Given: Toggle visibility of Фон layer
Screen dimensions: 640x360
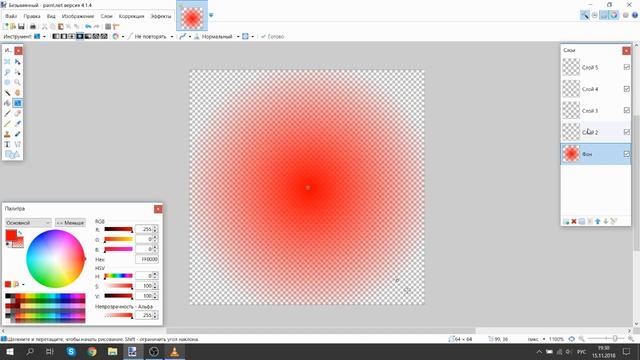Looking at the screenshot, I should pos(627,154).
